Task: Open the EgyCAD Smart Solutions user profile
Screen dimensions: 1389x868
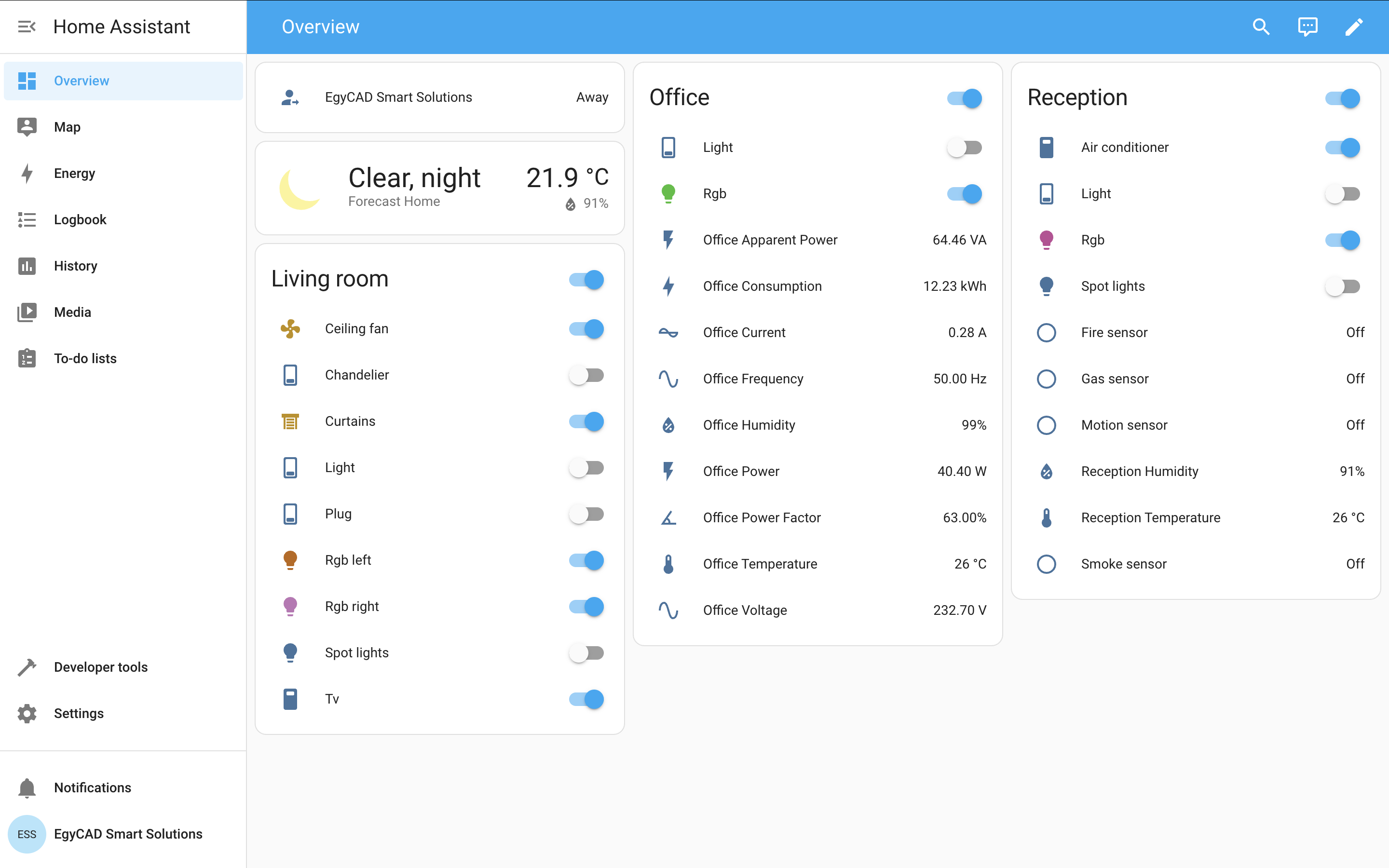Action: tap(128, 834)
